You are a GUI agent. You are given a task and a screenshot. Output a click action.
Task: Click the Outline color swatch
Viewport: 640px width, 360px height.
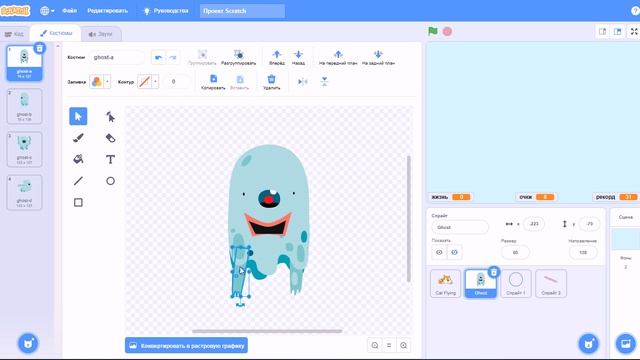pyautogui.click(x=144, y=82)
